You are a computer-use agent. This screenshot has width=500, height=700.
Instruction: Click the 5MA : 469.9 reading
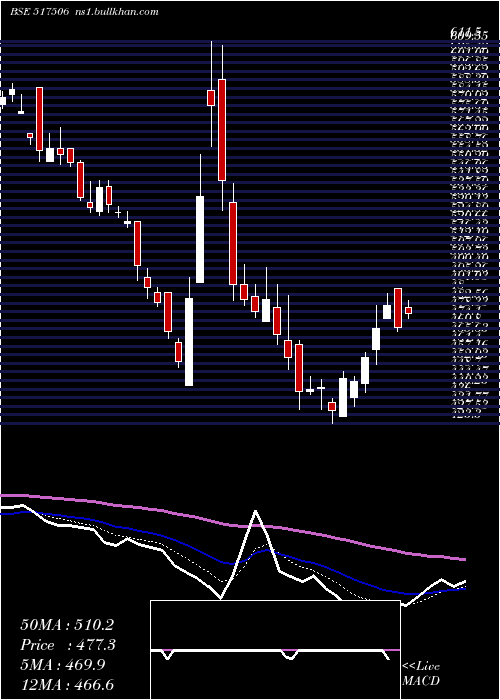click(x=62, y=665)
